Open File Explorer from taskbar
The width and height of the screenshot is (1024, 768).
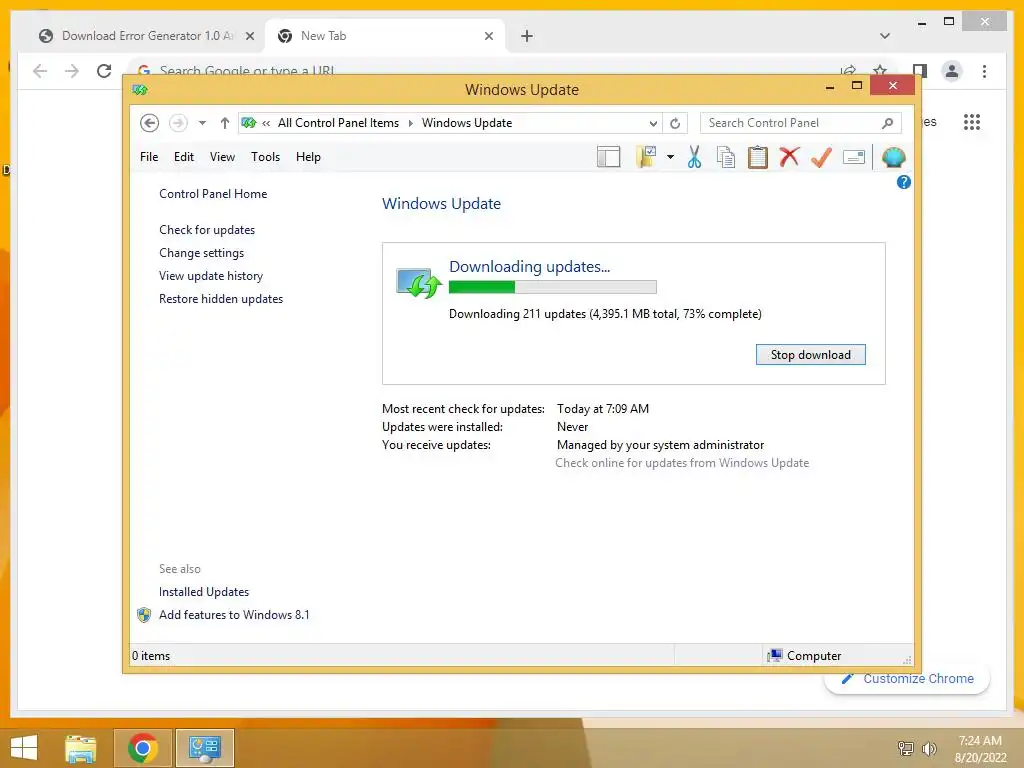point(80,748)
